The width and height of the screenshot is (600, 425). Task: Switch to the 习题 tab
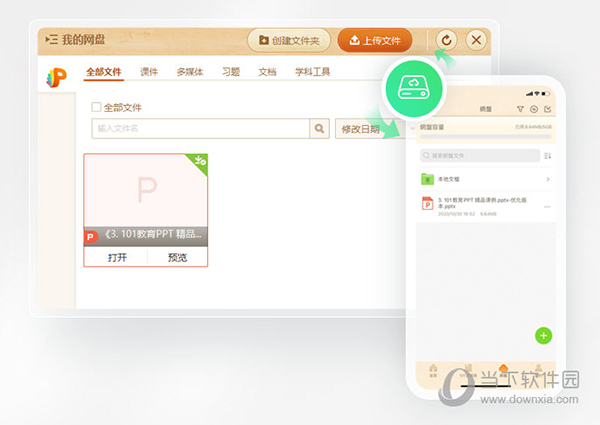point(231,72)
